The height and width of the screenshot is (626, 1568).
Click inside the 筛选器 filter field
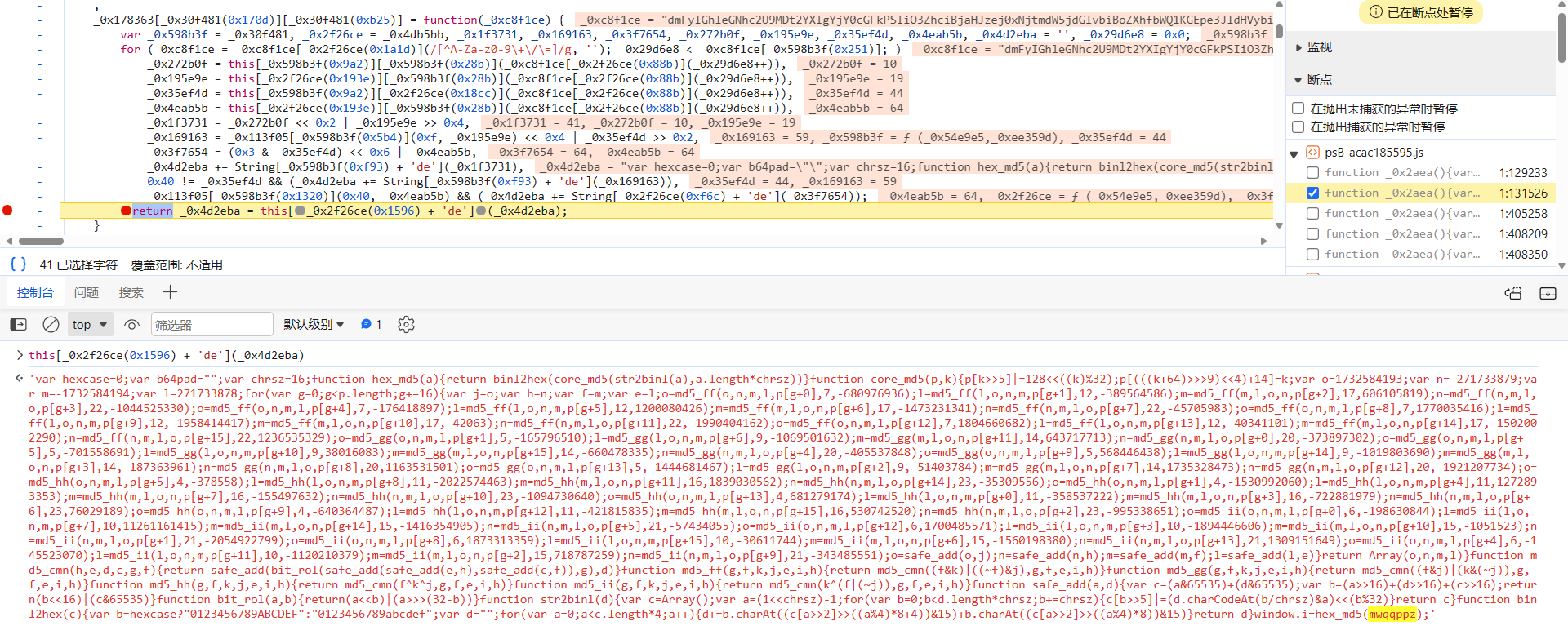(x=212, y=325)
